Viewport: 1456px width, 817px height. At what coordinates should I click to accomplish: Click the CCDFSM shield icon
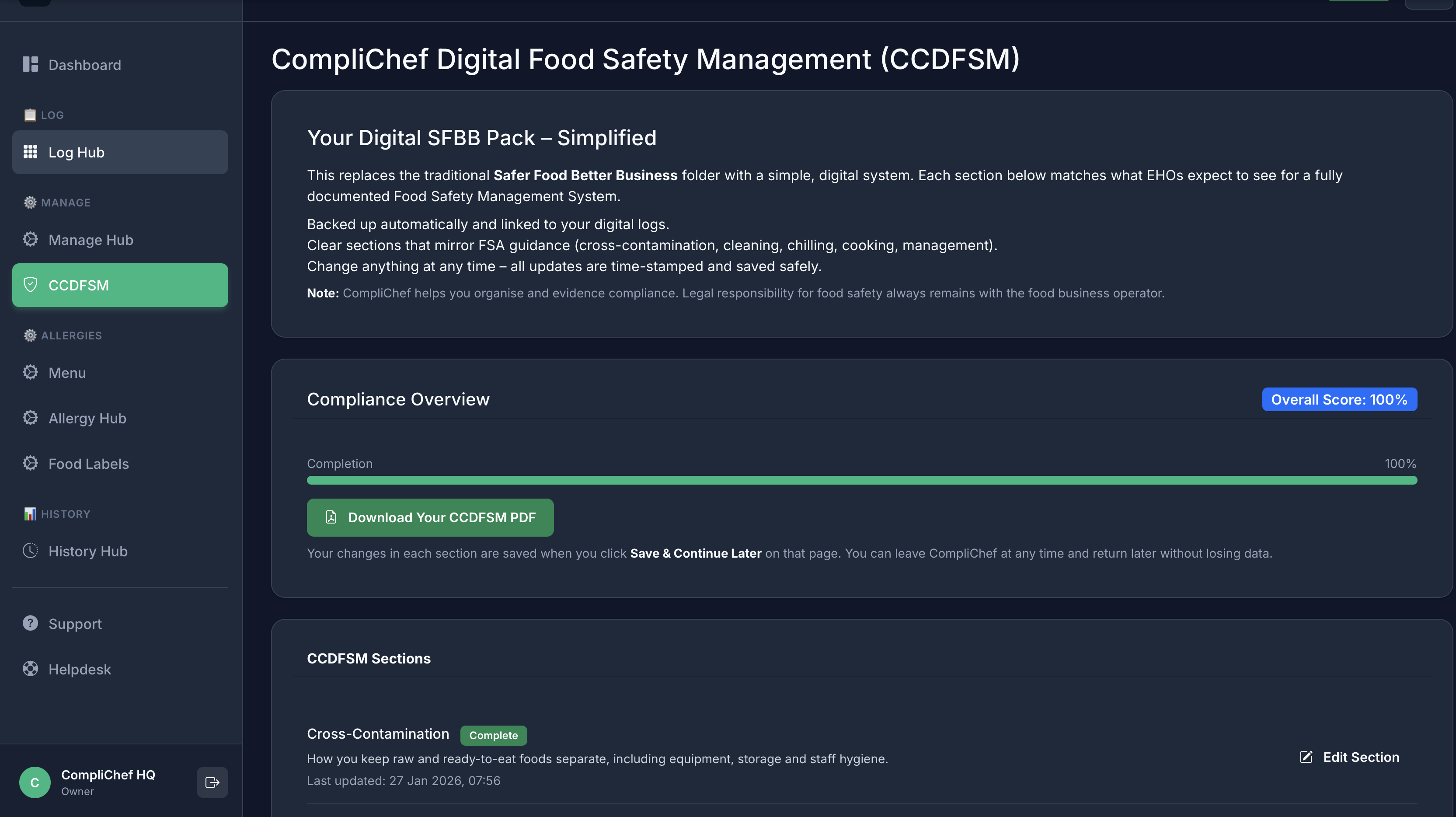coord(31,284)
